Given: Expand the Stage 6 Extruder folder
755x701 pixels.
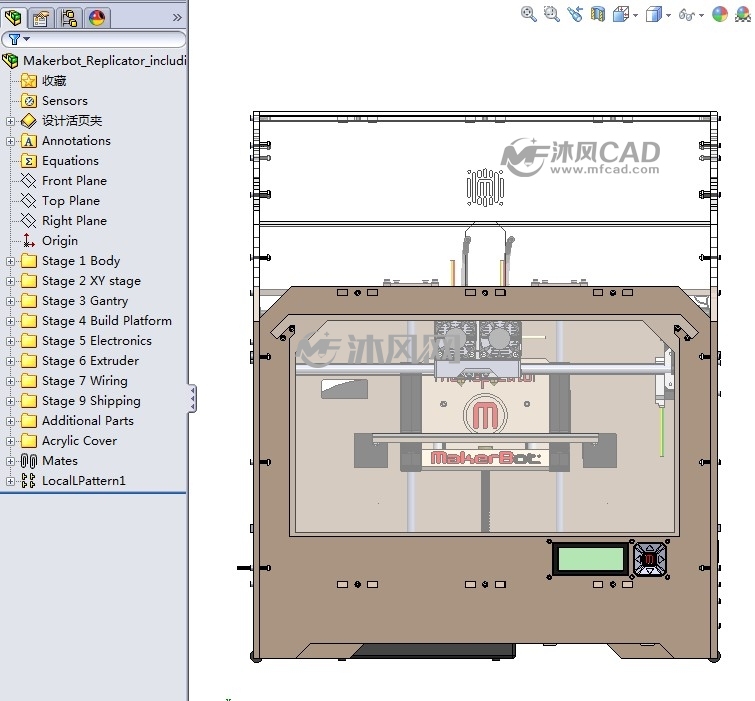Looking at the screenshot, I should pyautogui.click(x=10, y=361).
